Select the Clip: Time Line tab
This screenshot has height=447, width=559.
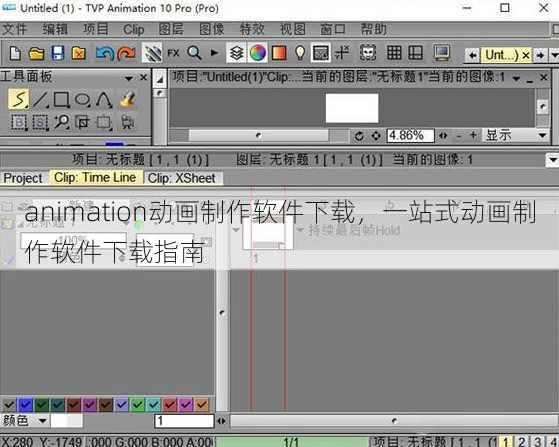(95, 177)
